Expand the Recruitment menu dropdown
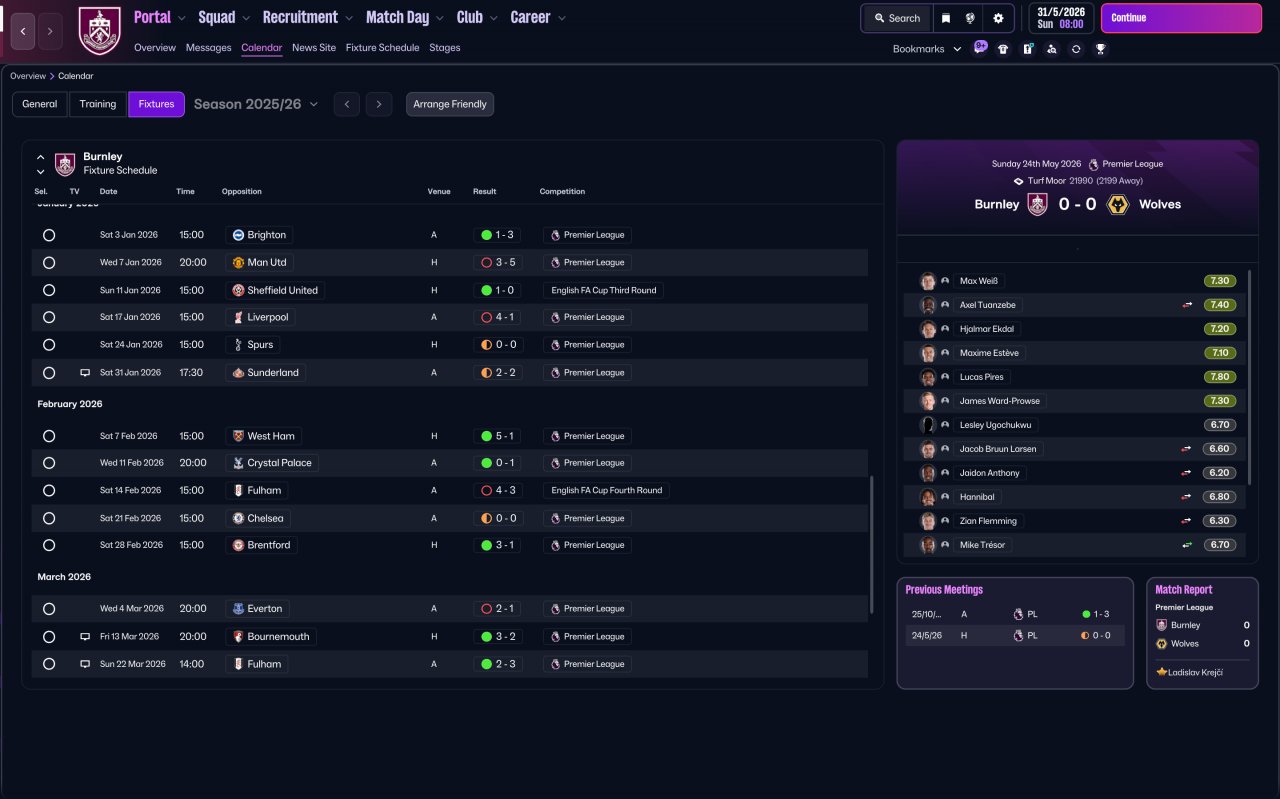Image resolution: width=1280 pixels, height=799 pixels. (x=348, y=18)
